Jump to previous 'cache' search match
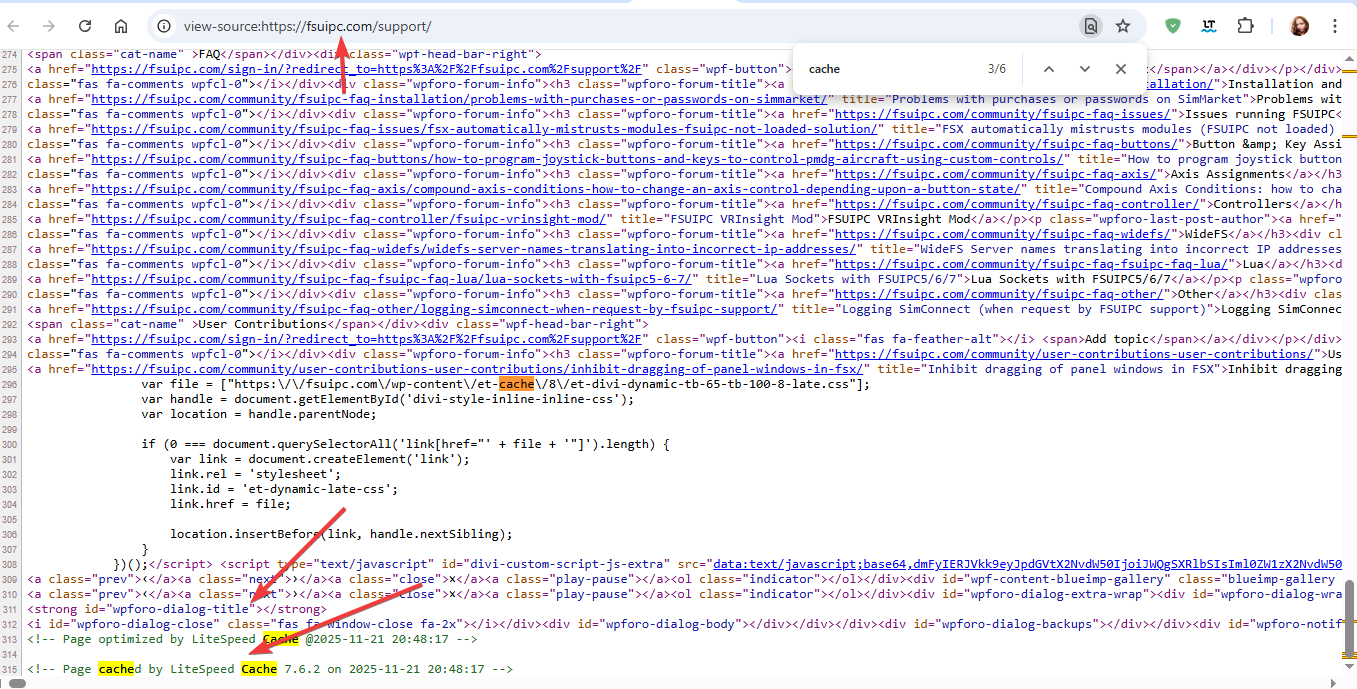 pyautogui.click(x=1049, y=69)
